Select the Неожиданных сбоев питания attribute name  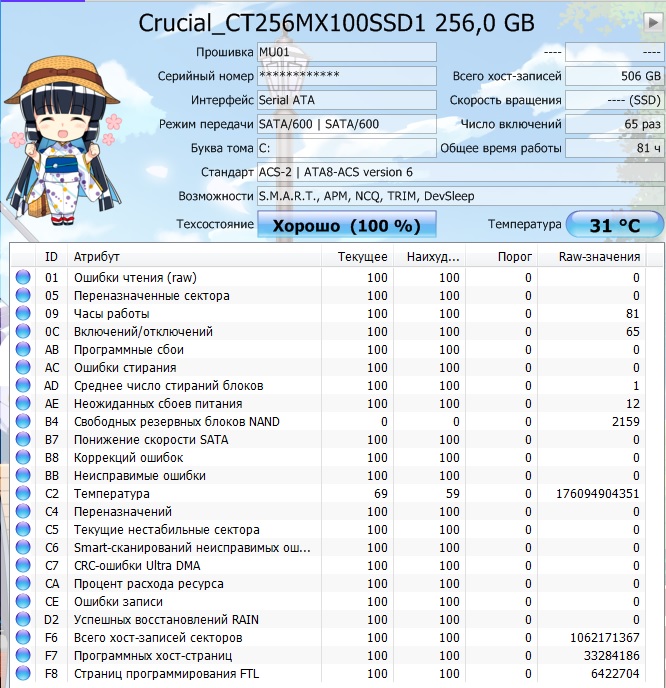pyautogui.click(x=158, y=404)
